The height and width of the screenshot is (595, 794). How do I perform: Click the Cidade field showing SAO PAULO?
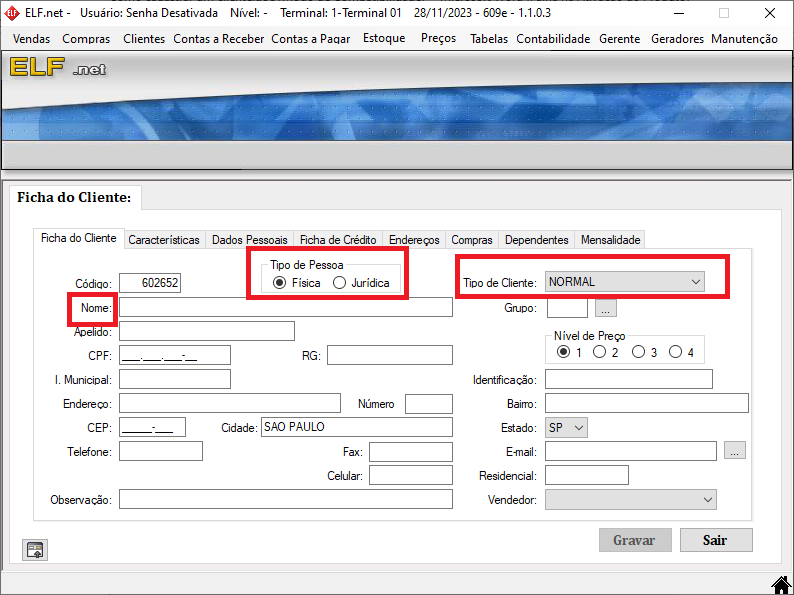click(356, 427)
